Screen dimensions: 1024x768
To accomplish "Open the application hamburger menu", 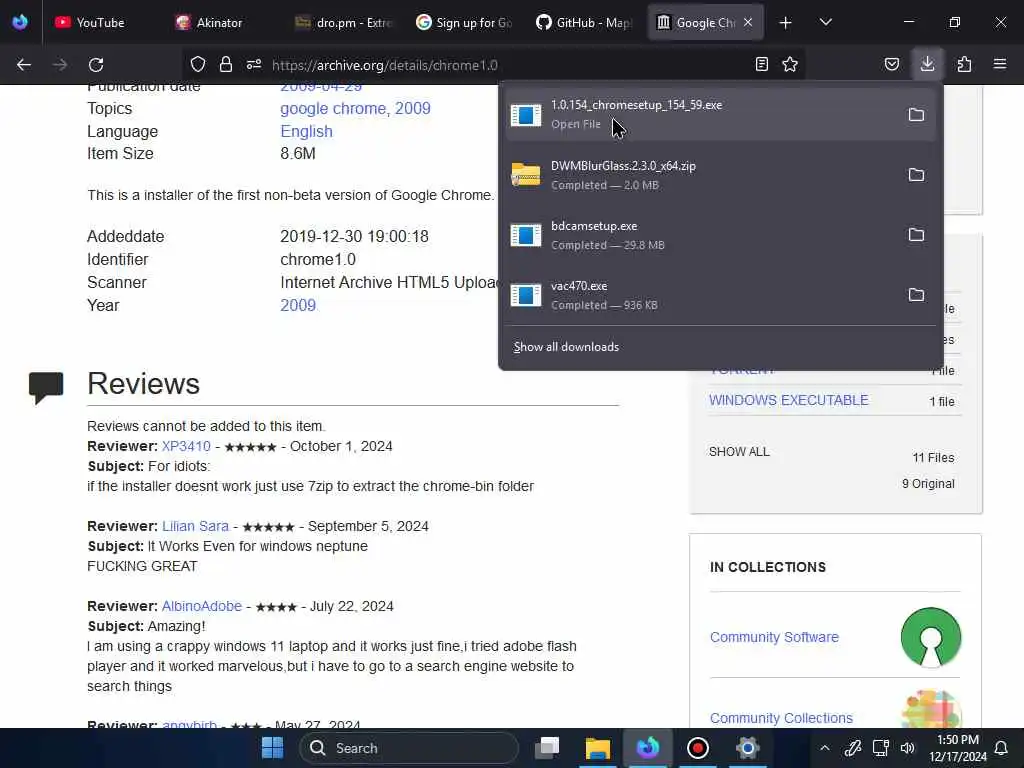I will [1000, 65].
